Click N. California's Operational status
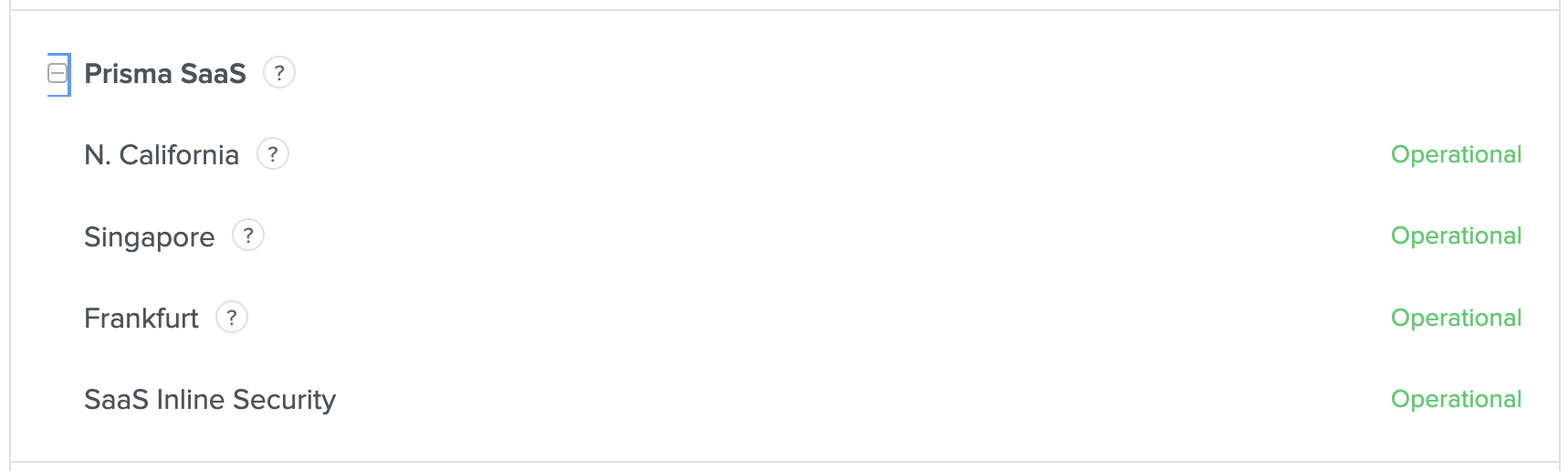Viewport: 1568px width, 471px height. [1456, 155]
